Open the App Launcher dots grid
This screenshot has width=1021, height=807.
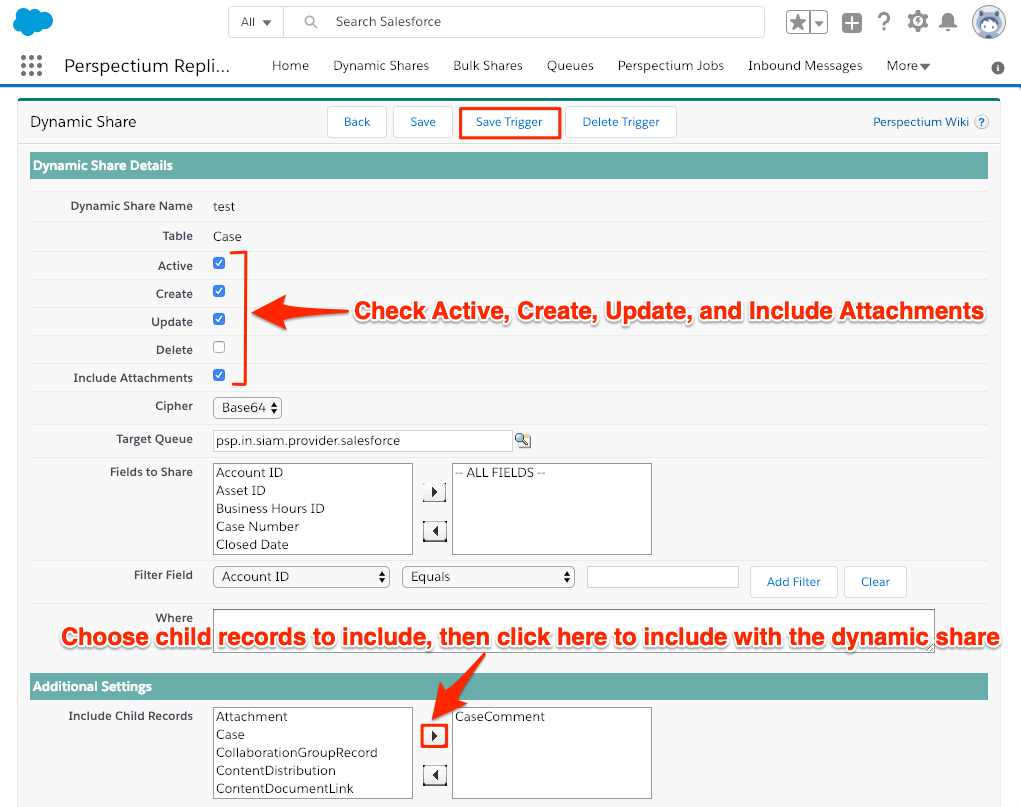[x=31, y=66]
